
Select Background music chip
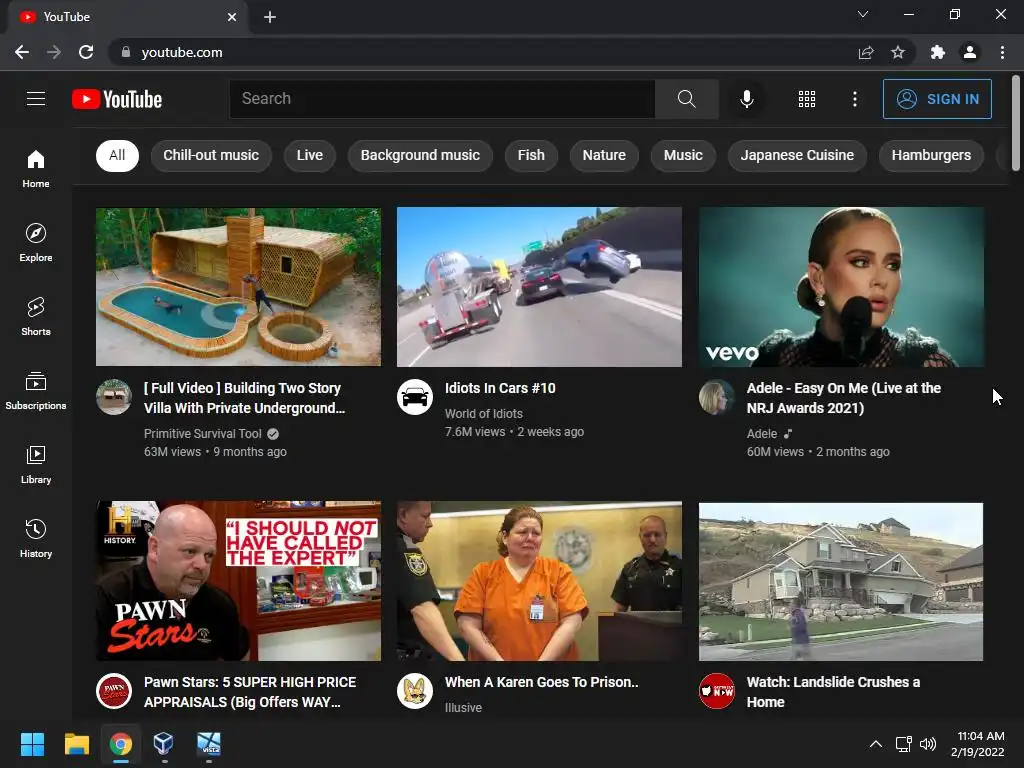click(420, 155)
